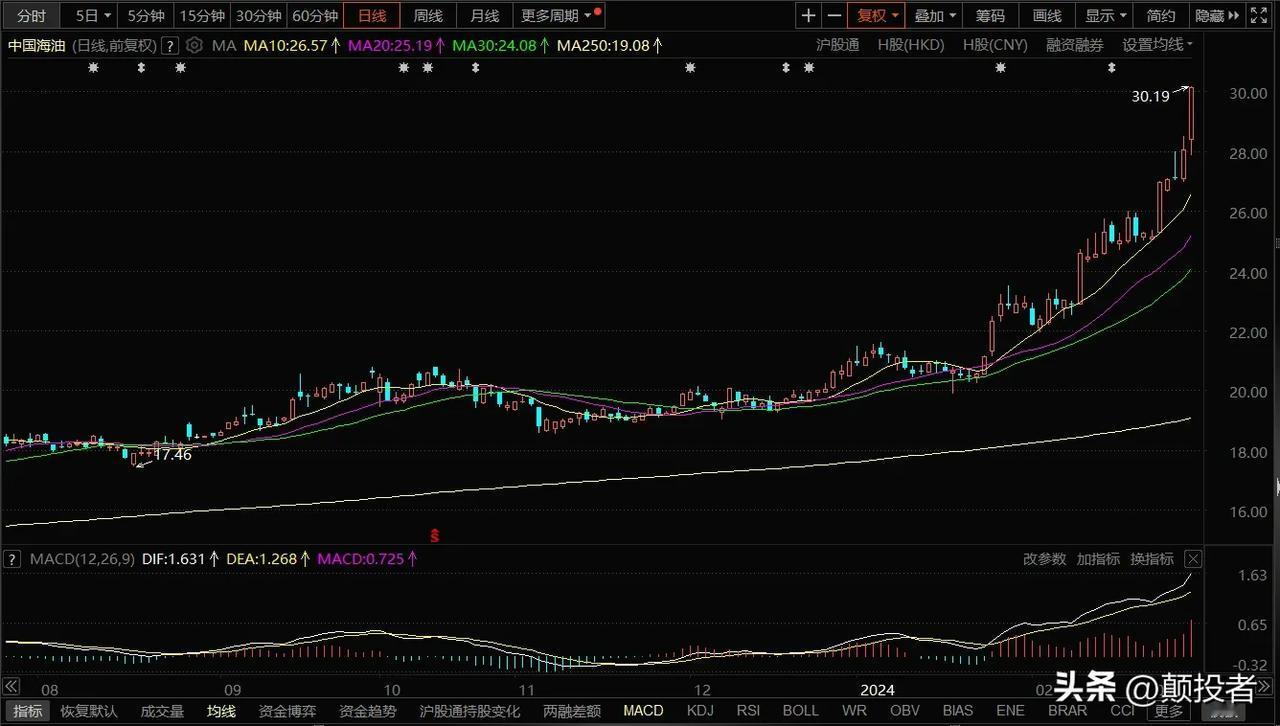Close the MACD sub-panel with X icon
Viewport: 1280px width, 726px height.
pos(1193,559)
